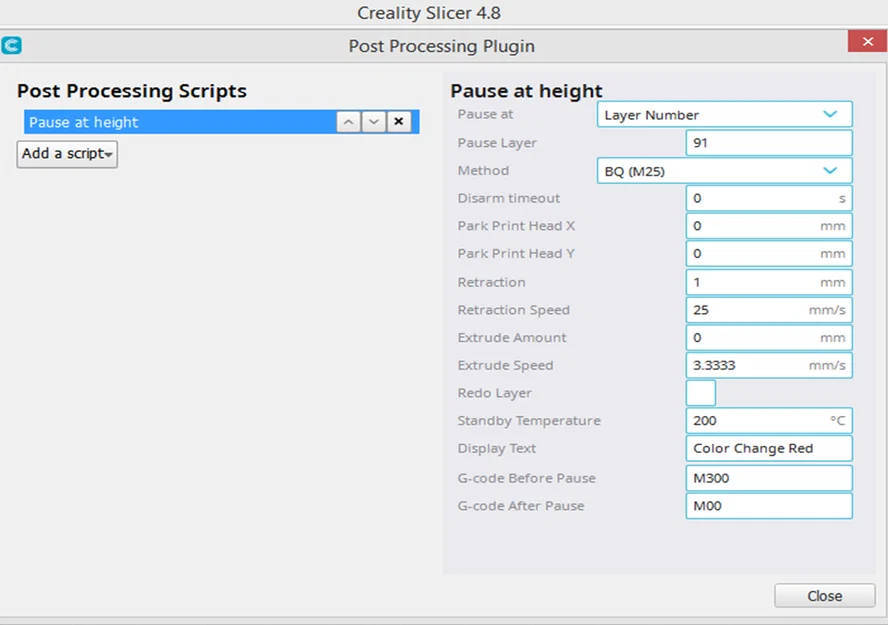This screenshot has width=888, height=625.
Task: Edit the Retraction Speed field
Action: (769, 310)
